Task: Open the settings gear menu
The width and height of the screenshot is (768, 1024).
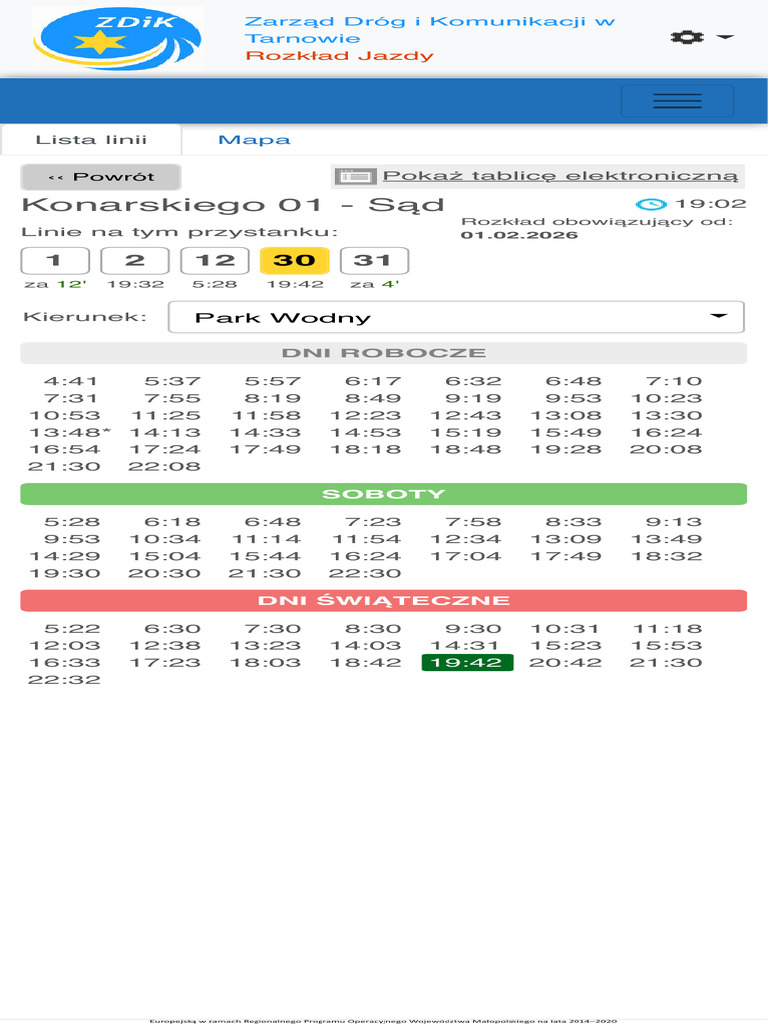Action: (701, 37)
